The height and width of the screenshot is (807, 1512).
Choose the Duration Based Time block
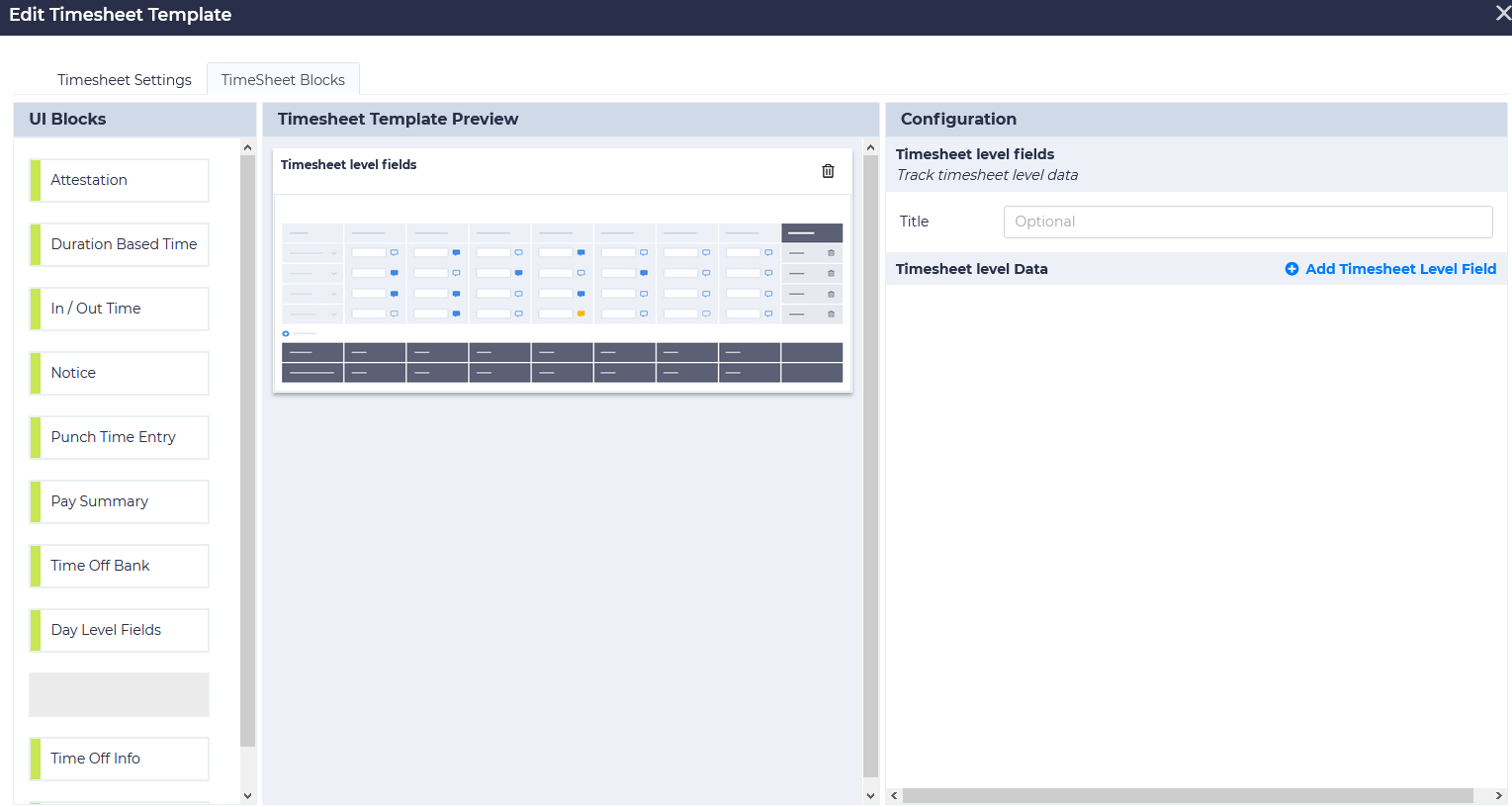120,244
